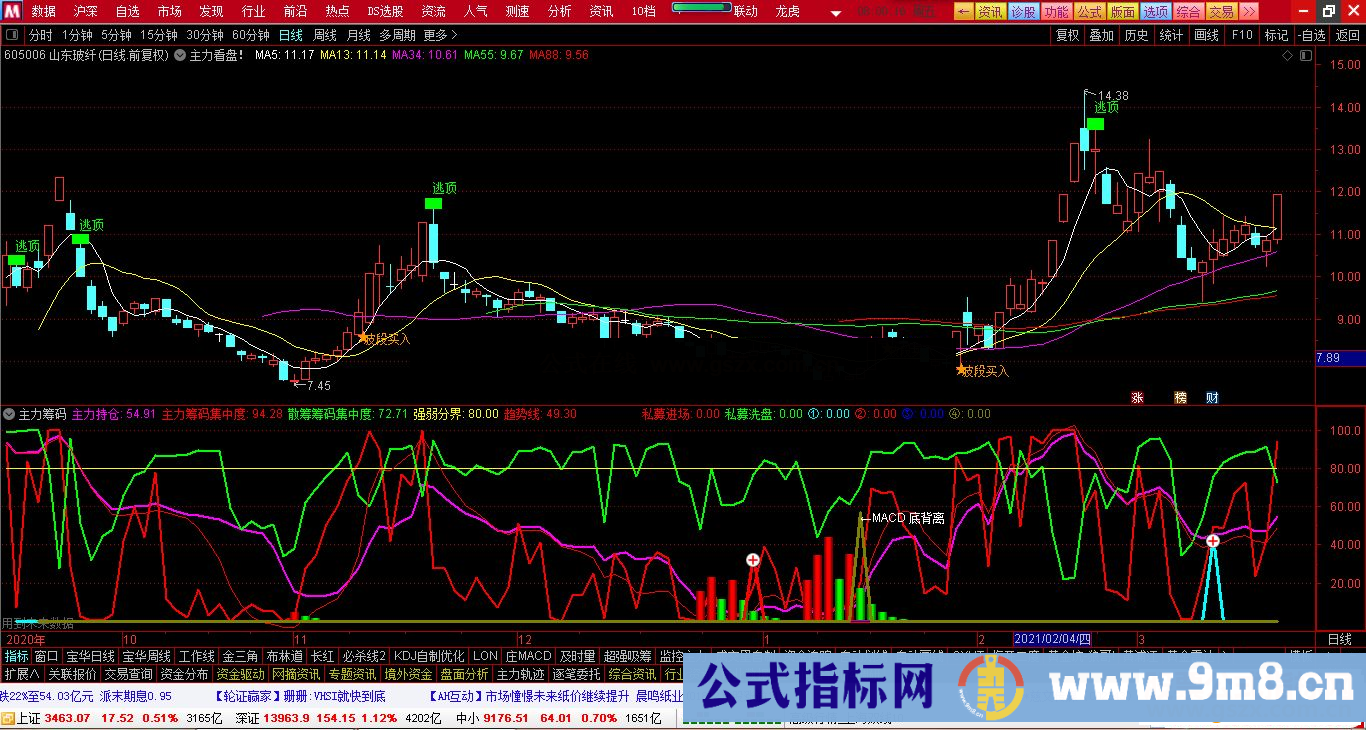Click the 标记 mark icon
The image size is (1366, 730).
pos(1275,34)
